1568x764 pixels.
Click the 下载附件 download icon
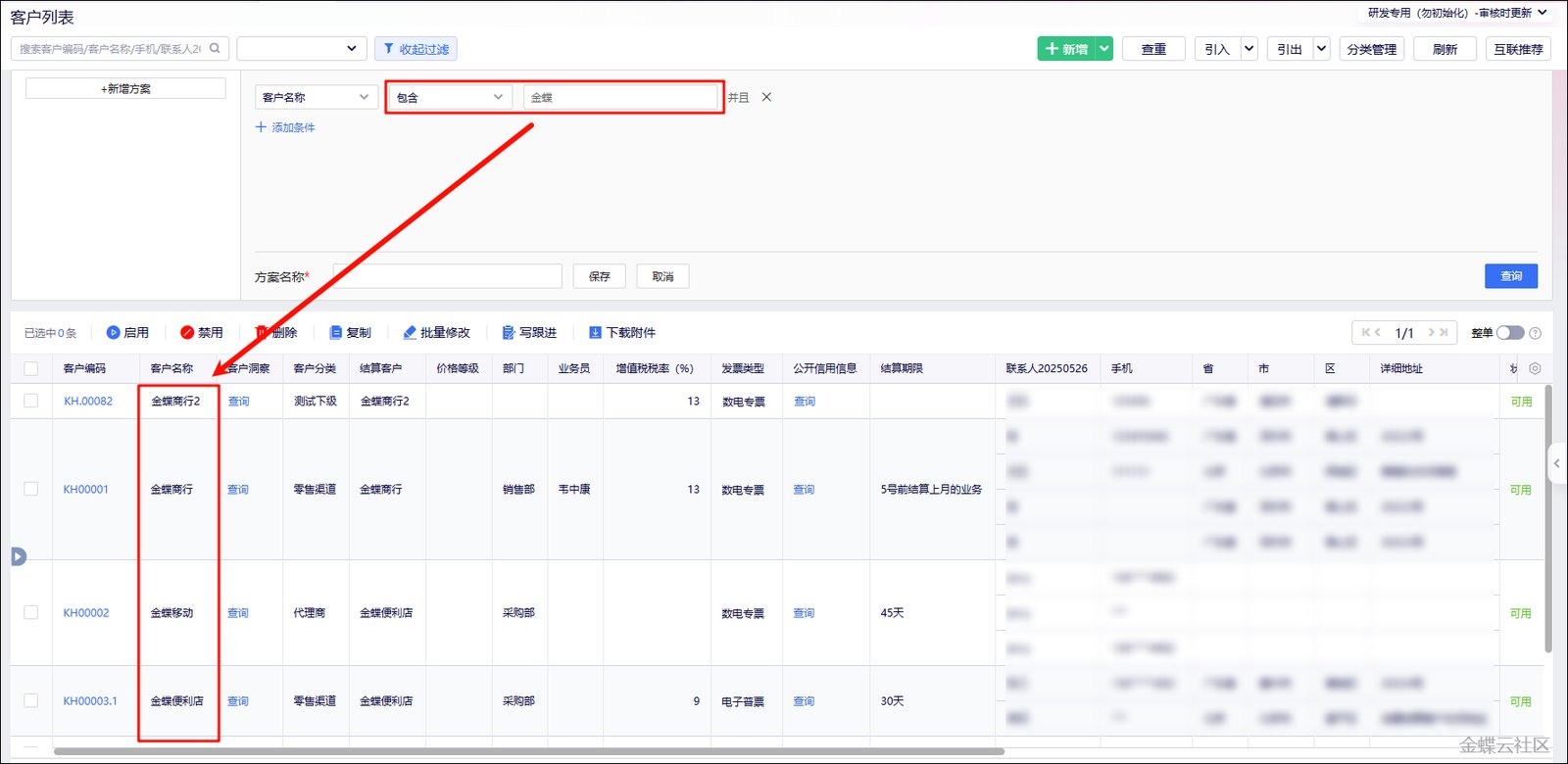pos(595,333)
